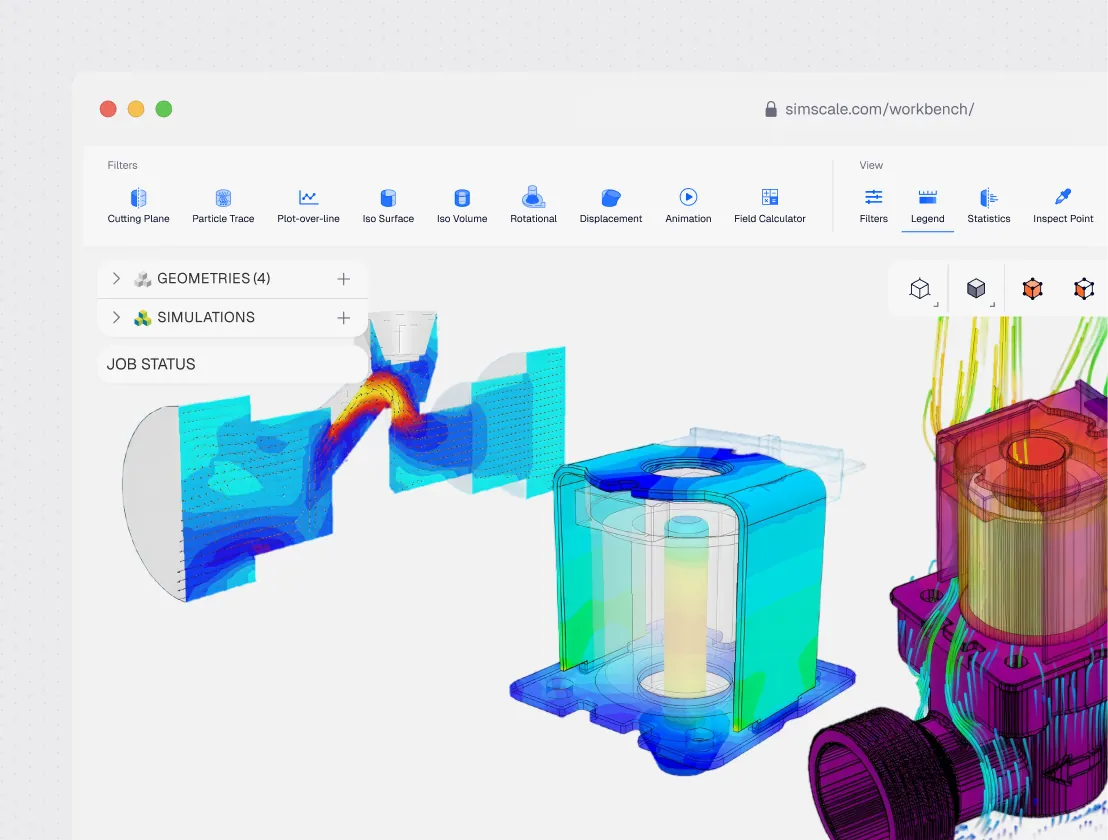Open the Field Calculator
Screen dimensions: 1108x840
770,206
